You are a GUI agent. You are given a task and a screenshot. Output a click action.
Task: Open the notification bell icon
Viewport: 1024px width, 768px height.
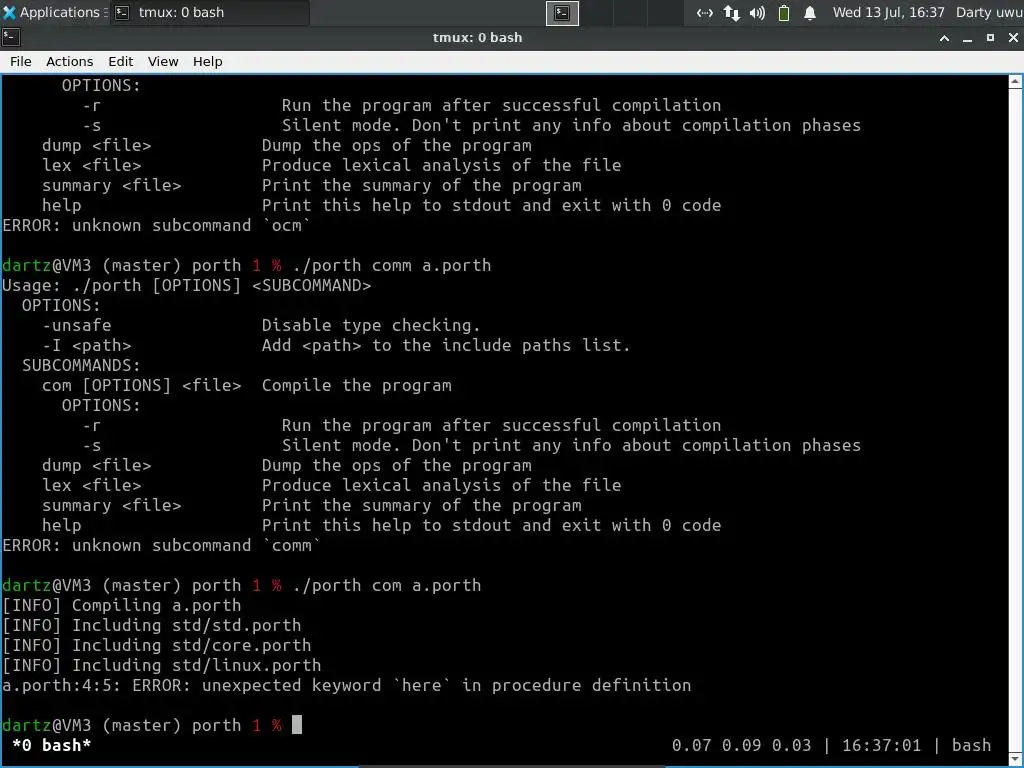810,13
